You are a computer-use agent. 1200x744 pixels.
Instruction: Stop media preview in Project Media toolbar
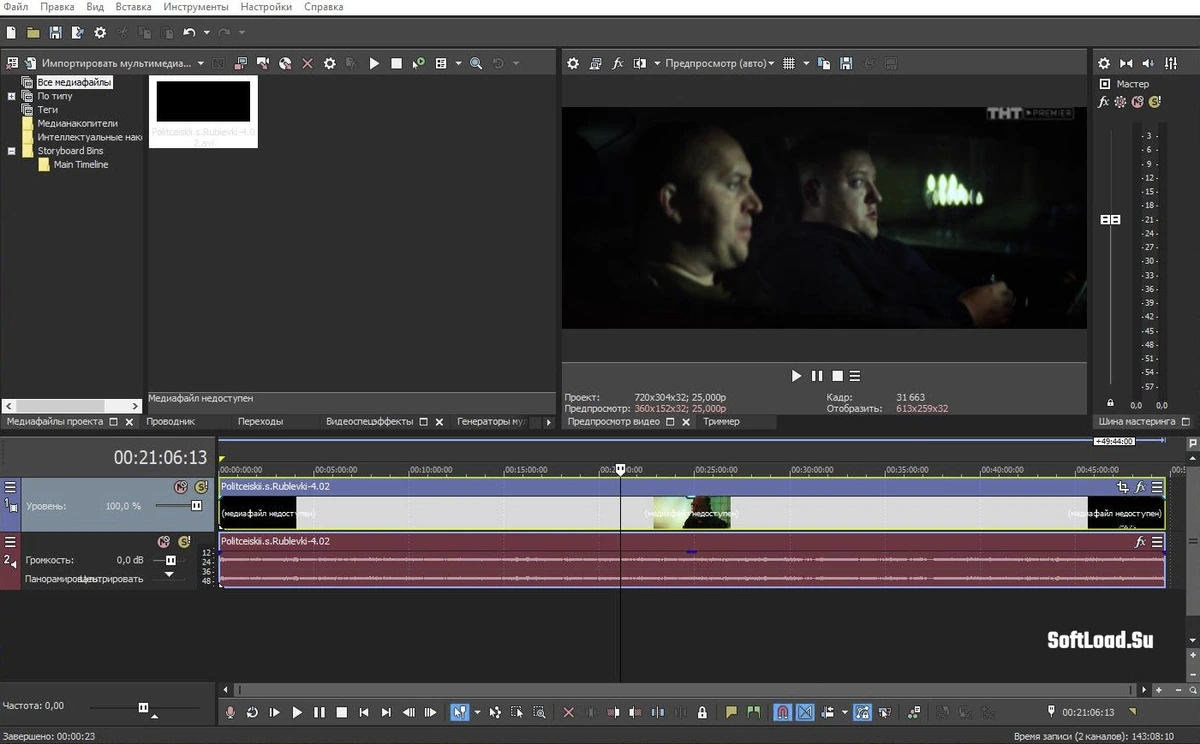point(396,63)
